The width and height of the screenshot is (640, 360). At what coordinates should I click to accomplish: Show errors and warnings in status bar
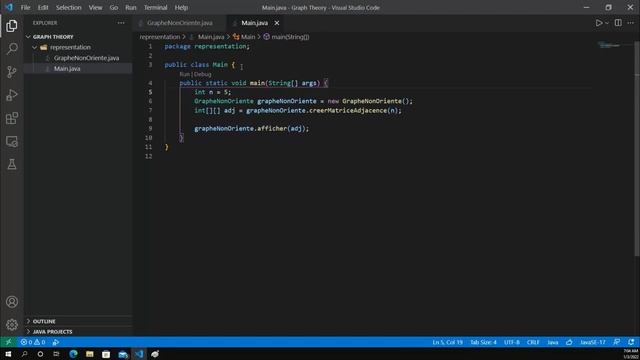coord(33,342)
